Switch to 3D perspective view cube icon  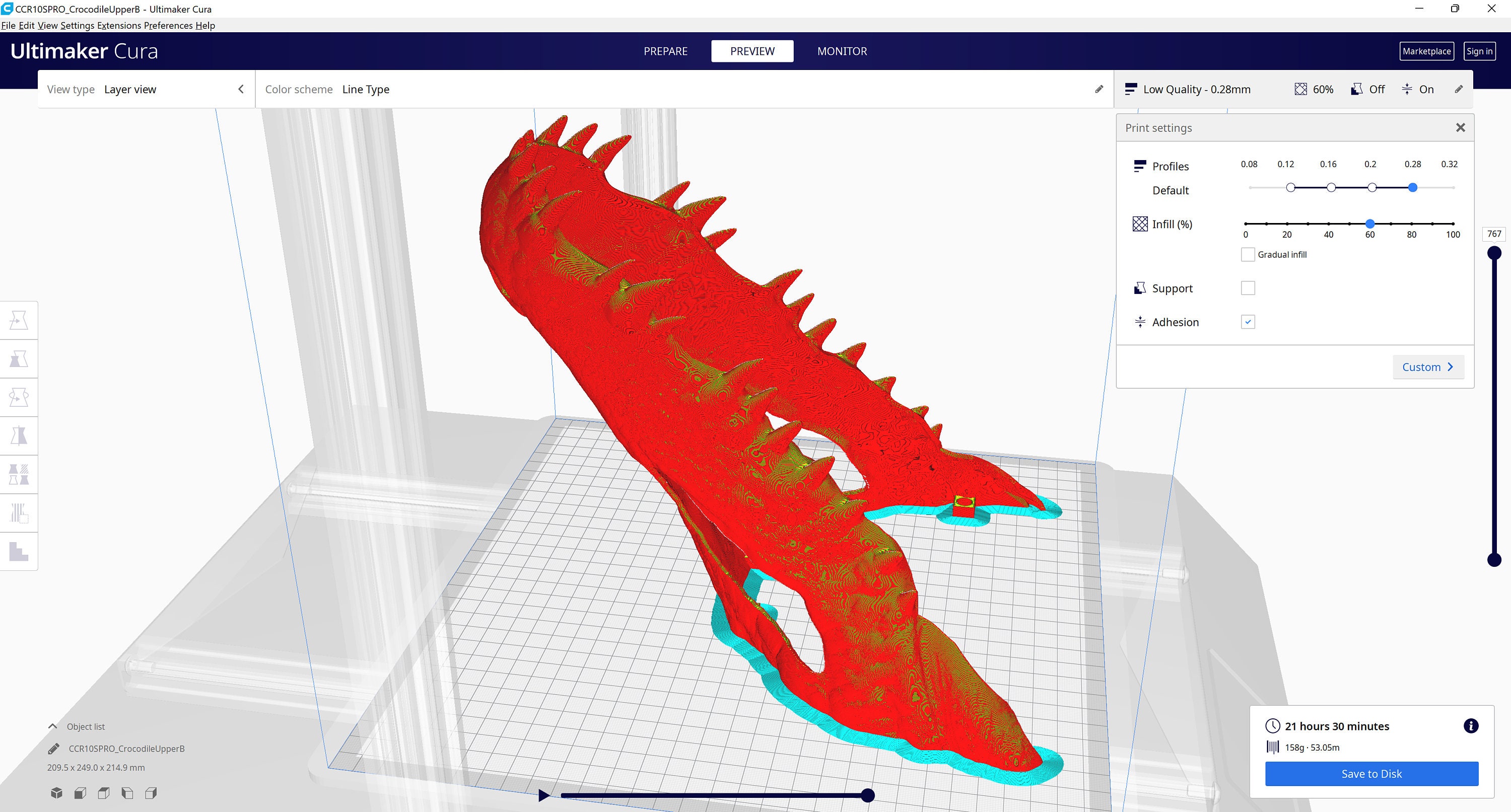[56, 793]
